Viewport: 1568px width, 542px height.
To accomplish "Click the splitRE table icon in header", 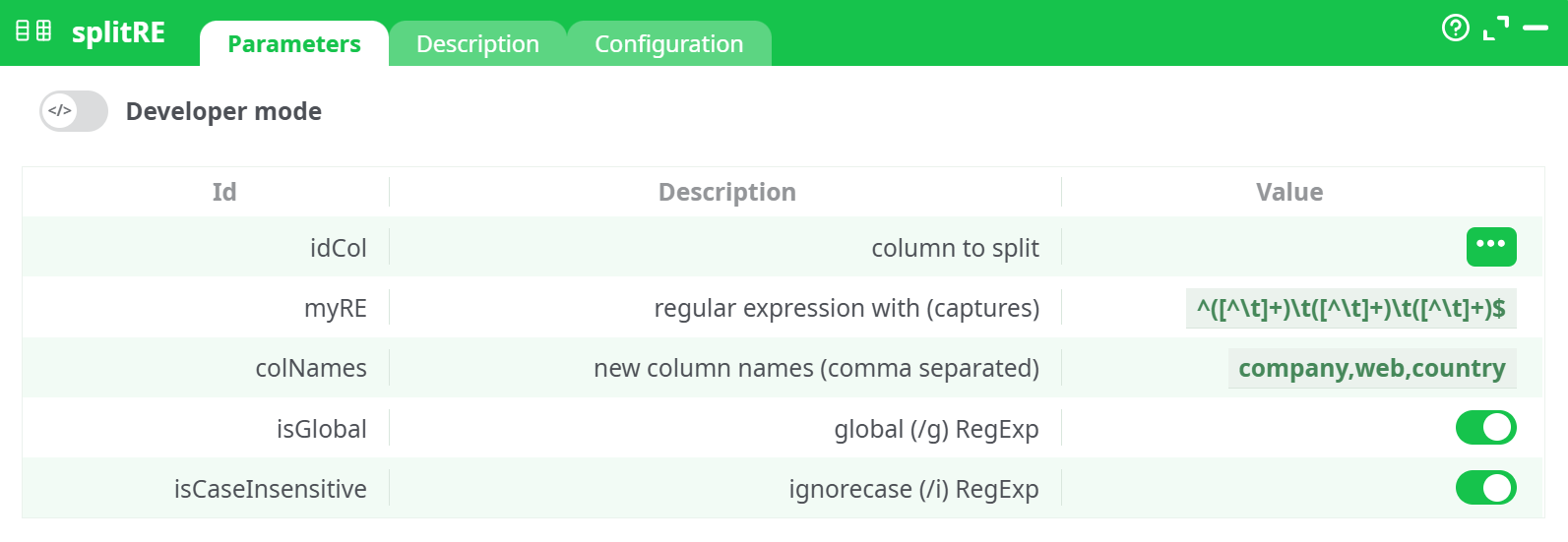I will 33,31.
